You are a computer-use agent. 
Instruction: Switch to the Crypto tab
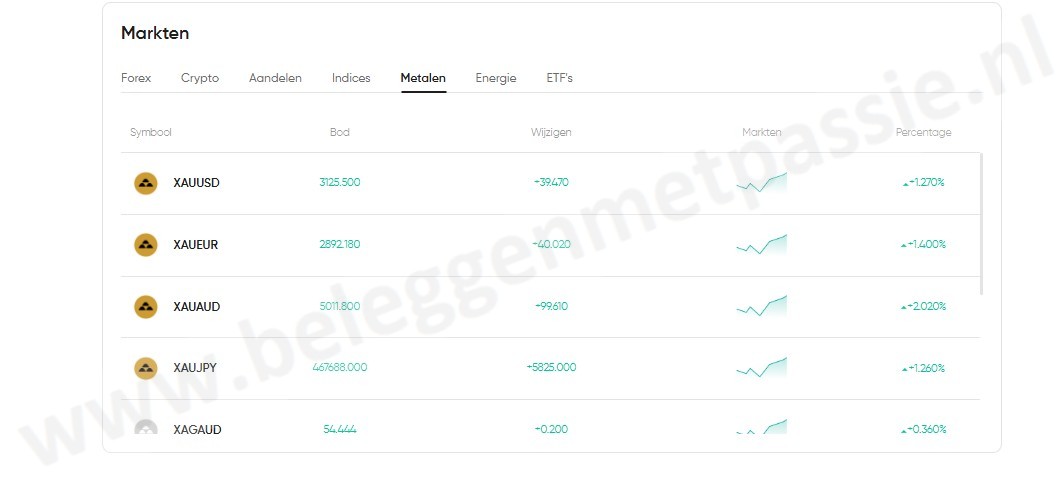tap(200, 78)
